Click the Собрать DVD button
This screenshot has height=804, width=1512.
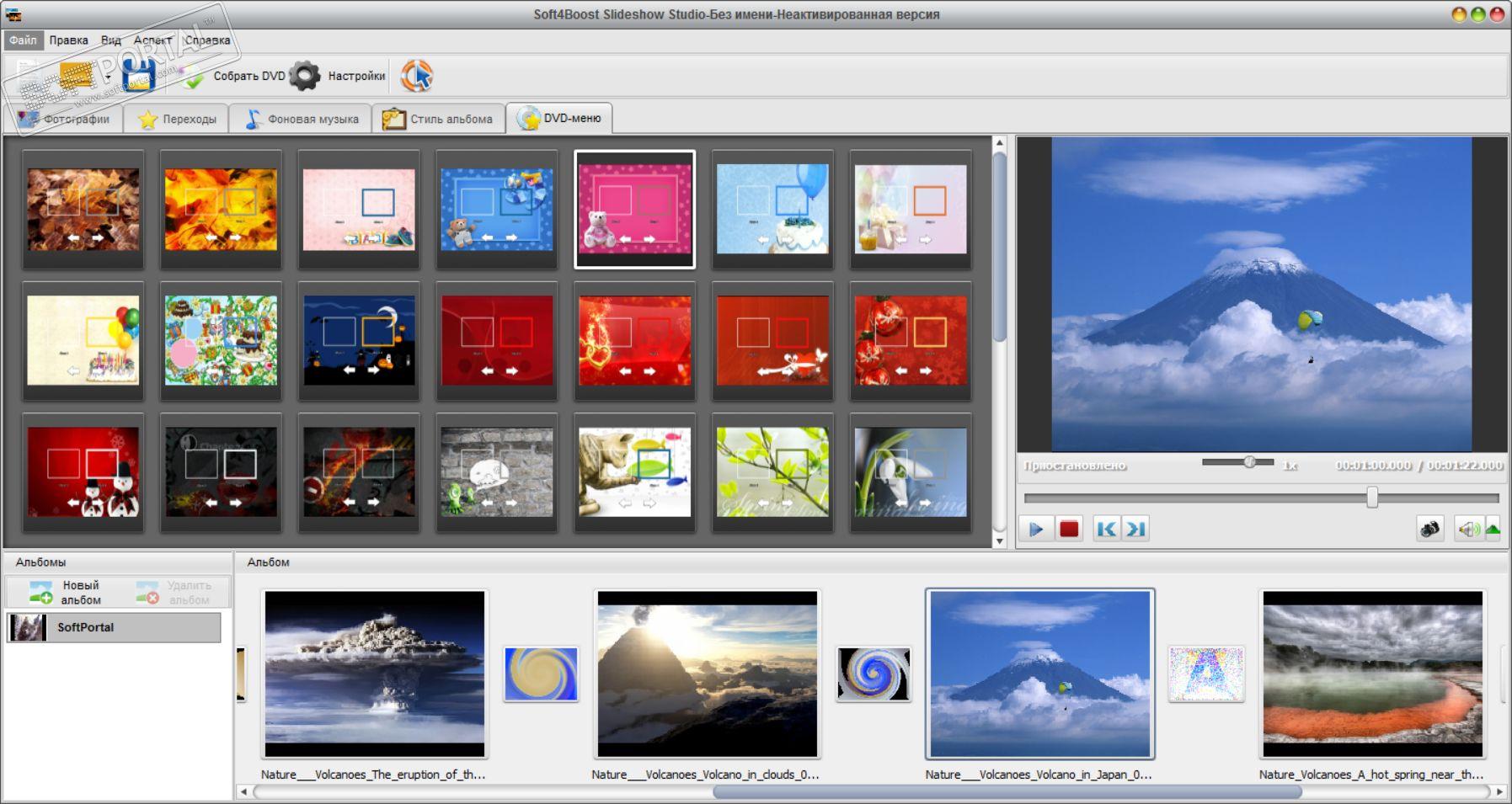[x=231, y=76]
